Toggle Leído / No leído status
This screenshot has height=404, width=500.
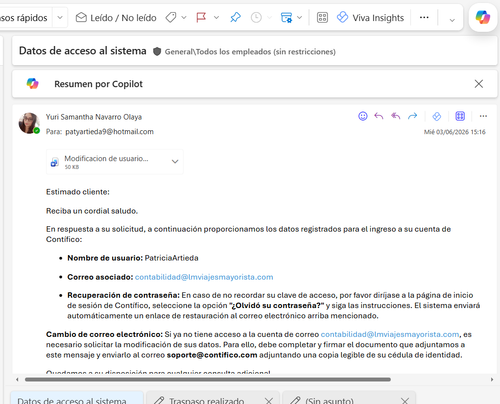tap(116, 18)
